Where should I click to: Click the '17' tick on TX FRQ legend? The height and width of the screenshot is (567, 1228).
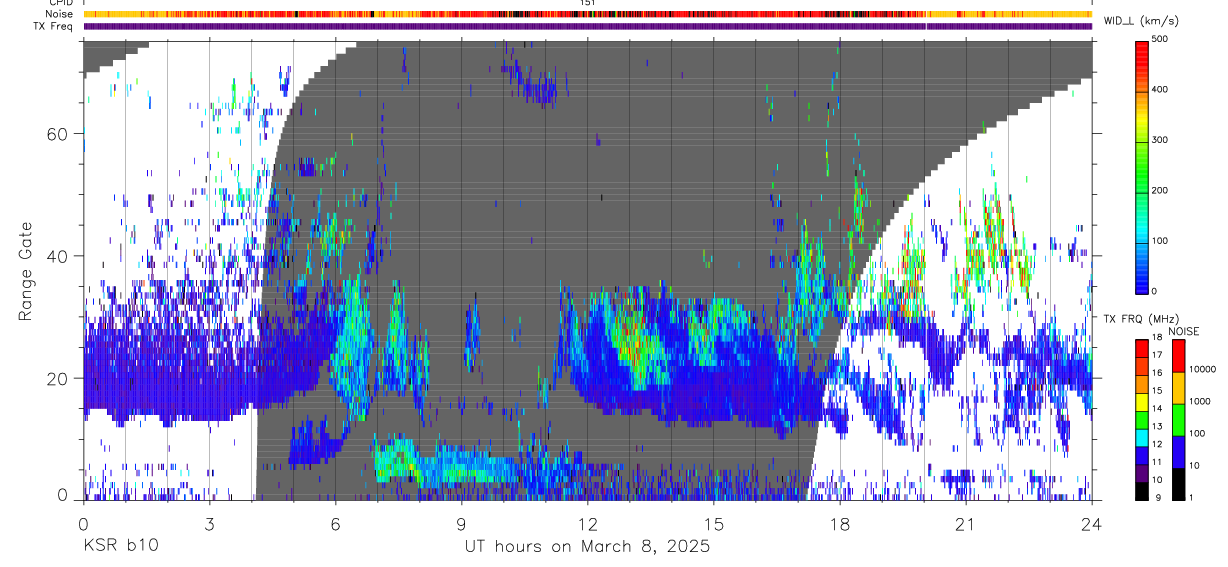(1157, 356)
